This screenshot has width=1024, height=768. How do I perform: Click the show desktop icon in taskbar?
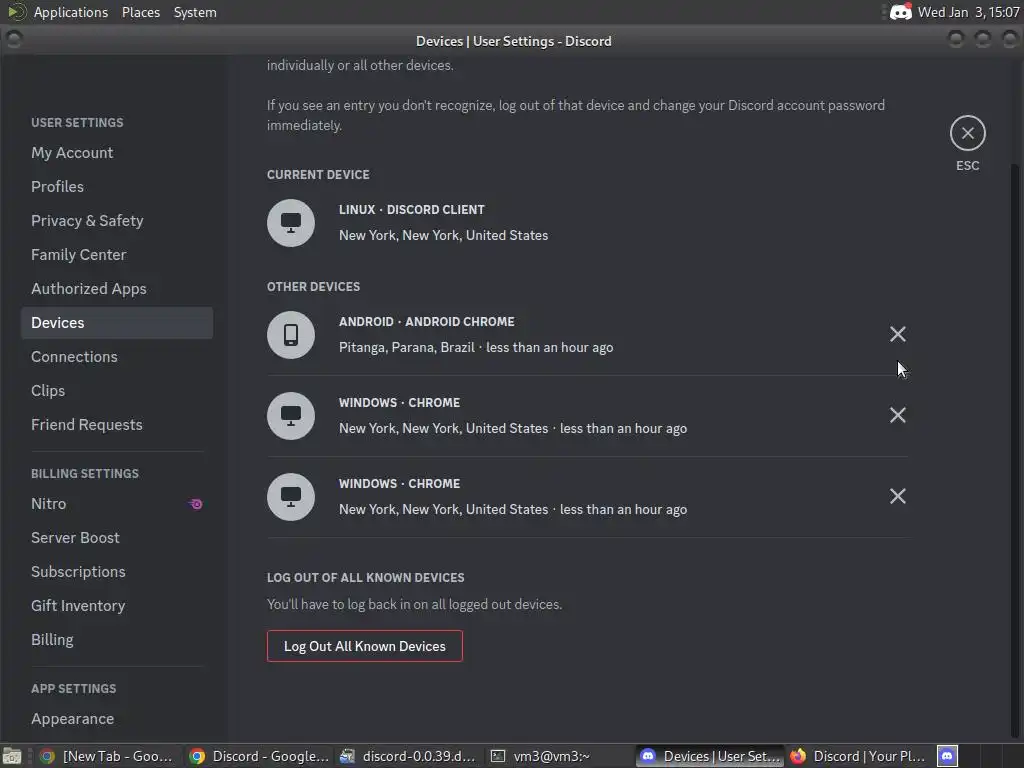(12, 756)
